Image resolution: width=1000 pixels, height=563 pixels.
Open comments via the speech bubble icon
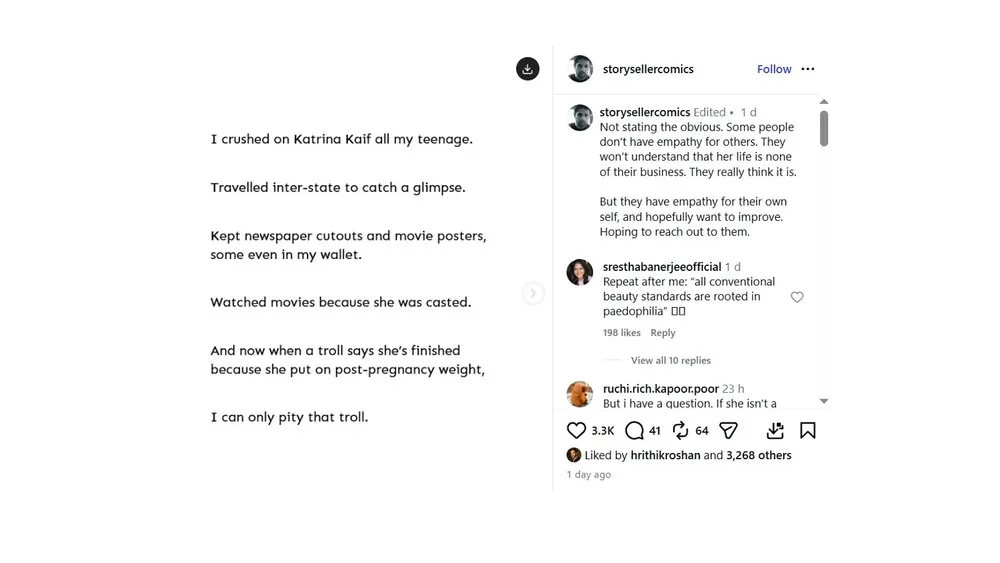(x=634, y=430)
